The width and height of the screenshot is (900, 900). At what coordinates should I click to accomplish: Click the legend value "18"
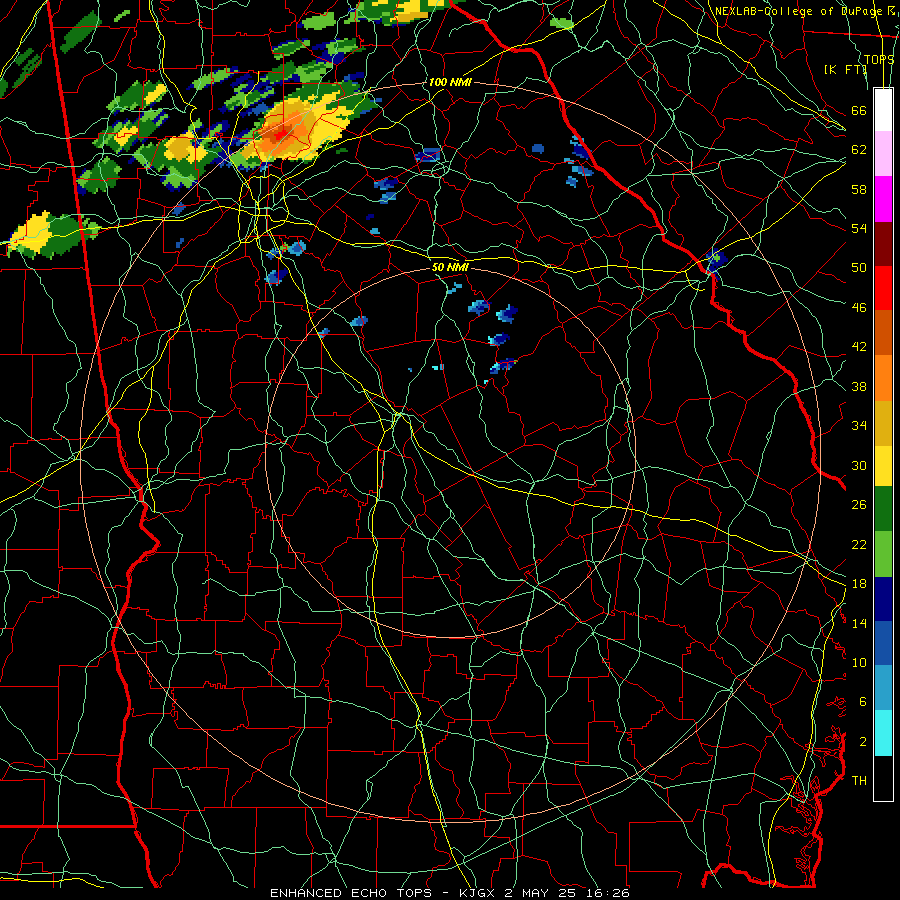(x=859, y=584)
